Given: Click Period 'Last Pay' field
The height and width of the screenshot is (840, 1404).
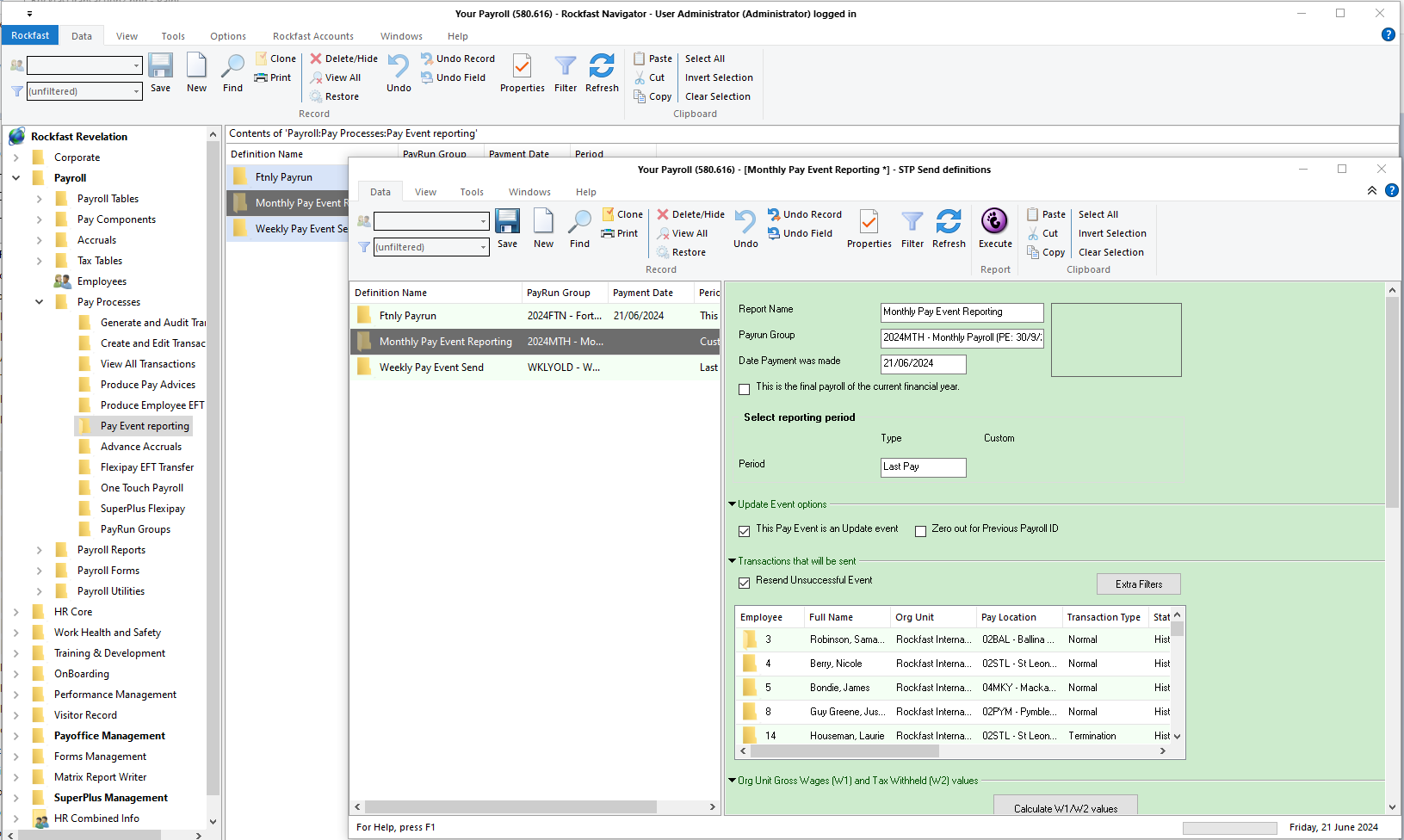Looking at the screenshot, I should (923, 467).
